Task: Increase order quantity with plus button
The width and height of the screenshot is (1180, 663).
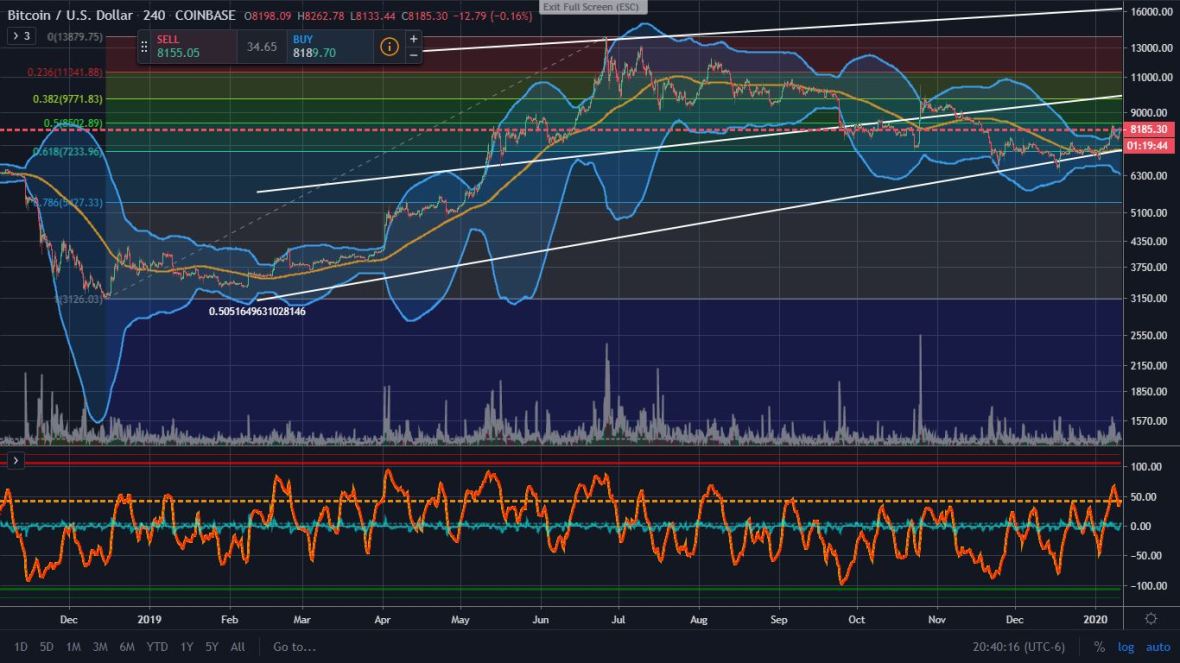Action: (x=414, y=38)
